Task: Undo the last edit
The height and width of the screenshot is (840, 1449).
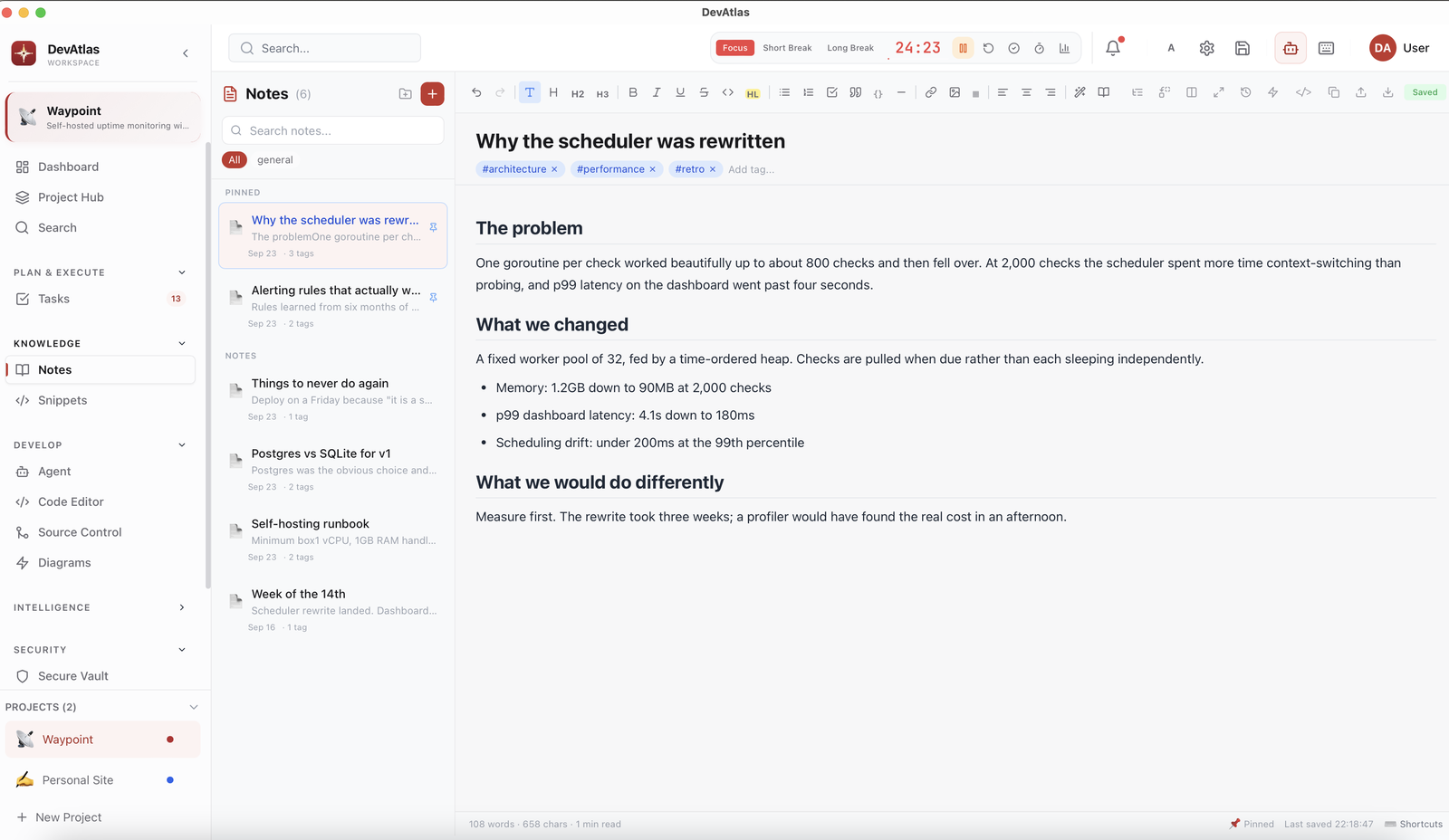Action: [x=476, y=92]
